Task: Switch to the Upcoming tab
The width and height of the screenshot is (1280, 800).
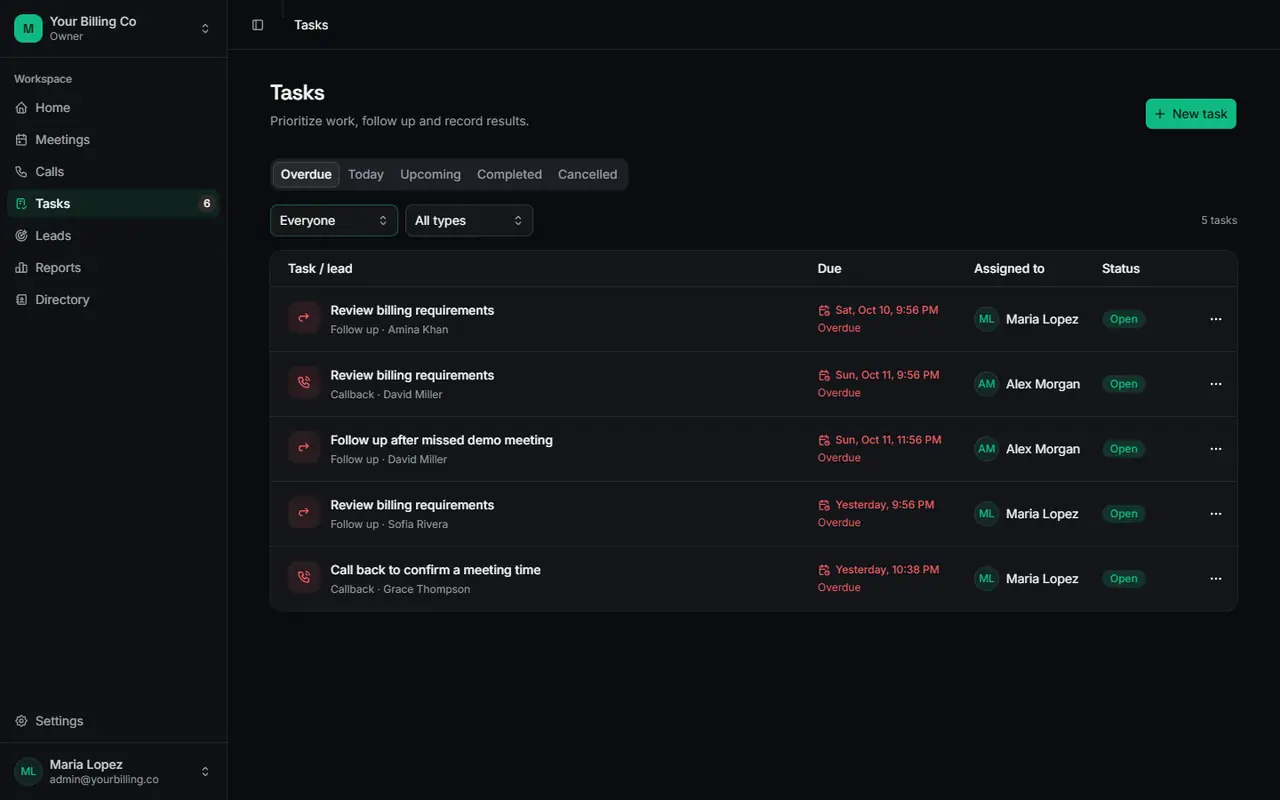Action: (430, 174)
